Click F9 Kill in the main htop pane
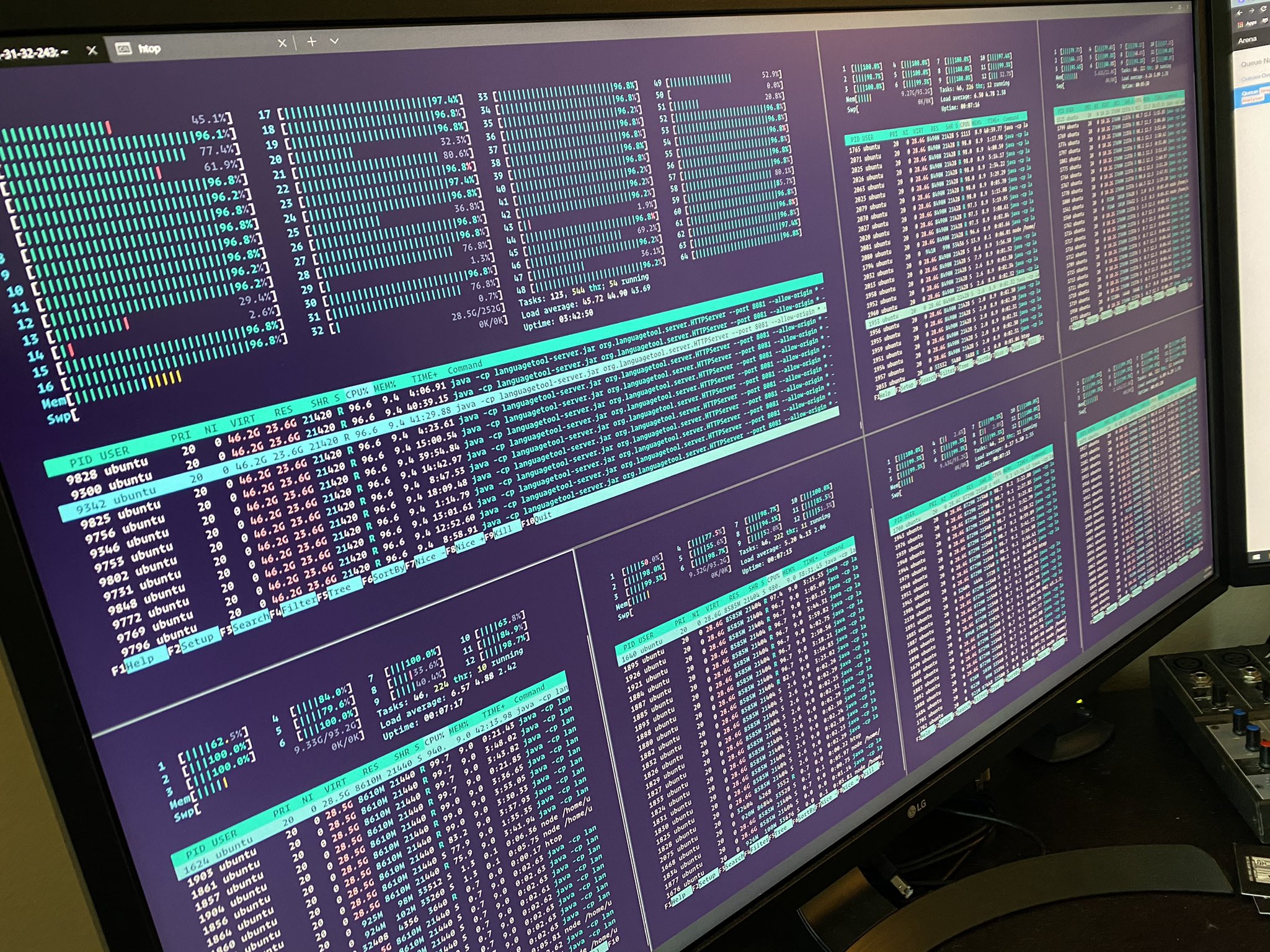The height and width of the screenshot is (952, 1270). [503, 531]
